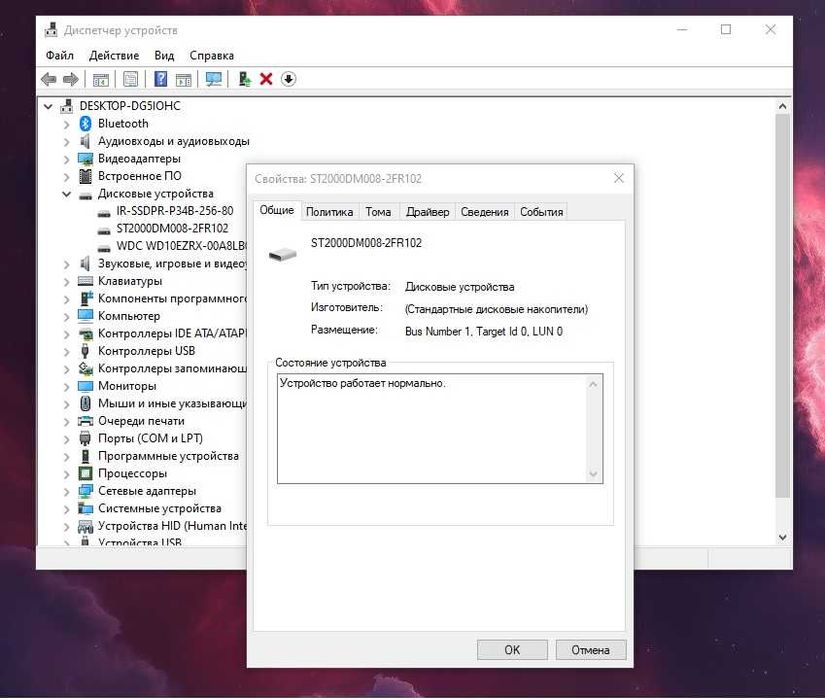Click 'Bus Number 1, Target Id 0, LUN 0' text
This screenshot has height=700, width=825.
pyautogui.click(x=484, y=332)
